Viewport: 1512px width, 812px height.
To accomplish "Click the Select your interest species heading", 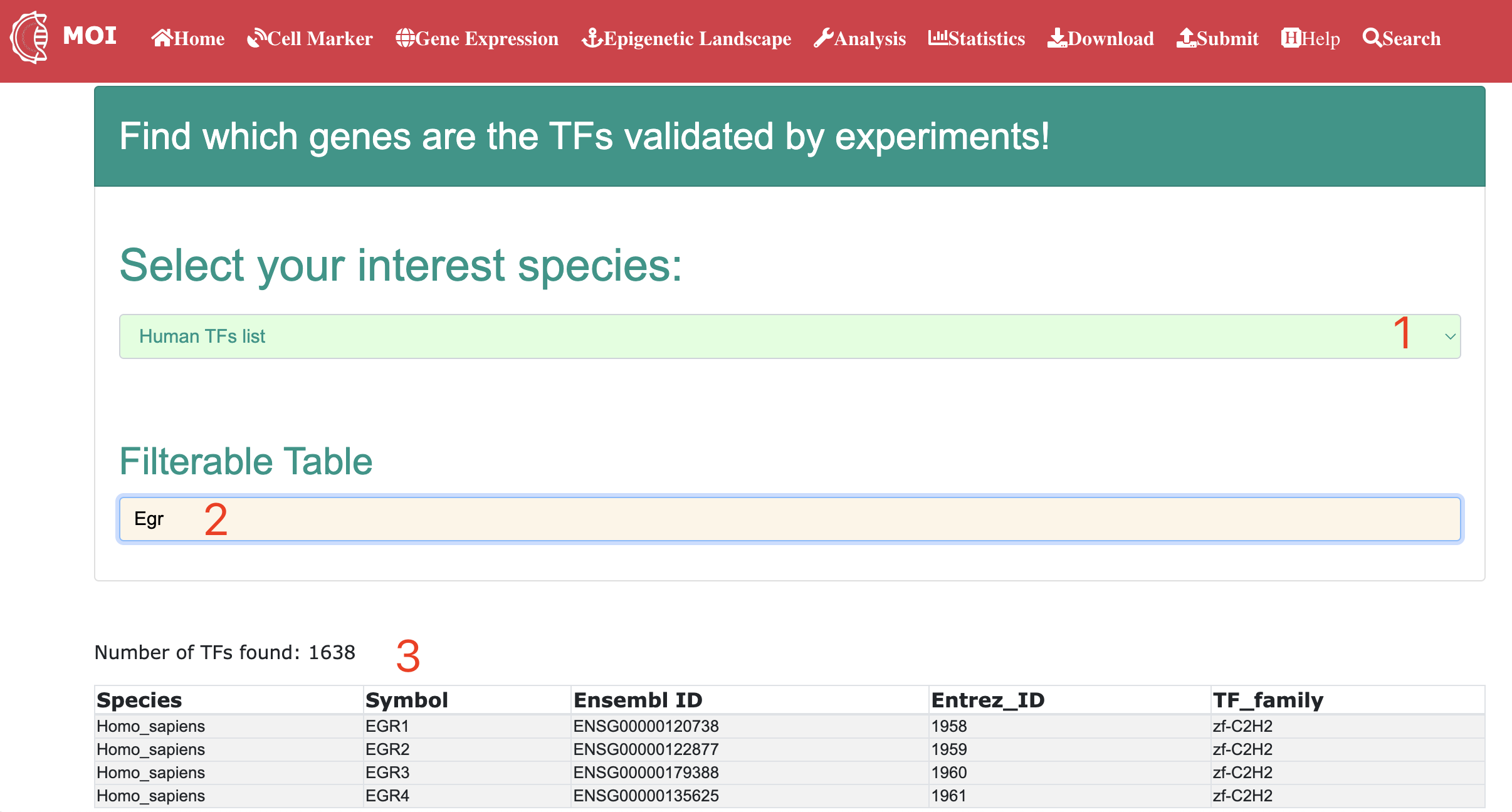I will [401, 266].
